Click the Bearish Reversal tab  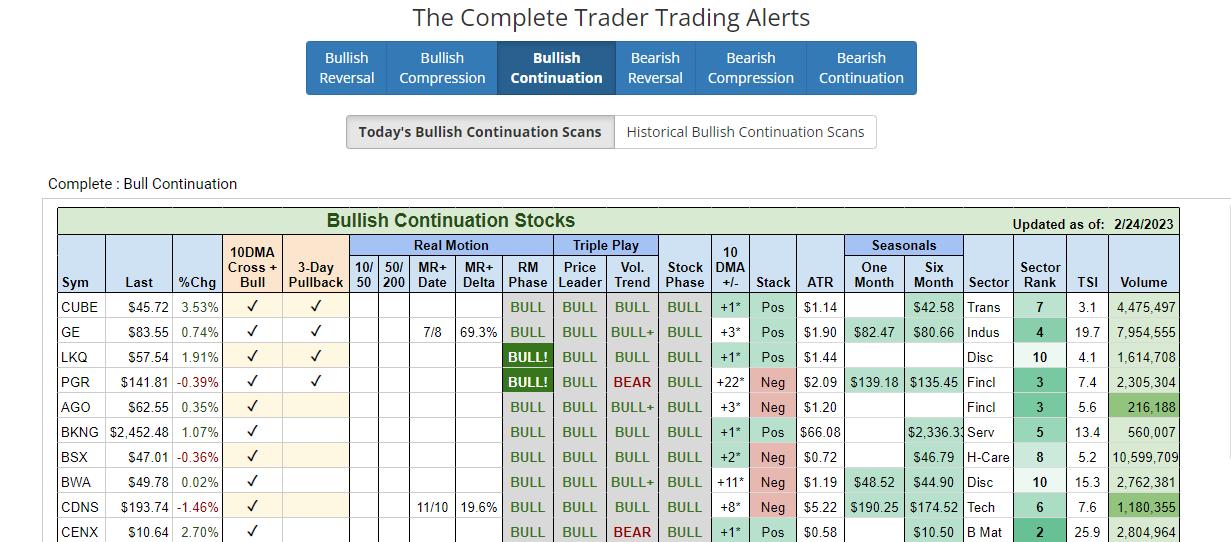point(655,68)
